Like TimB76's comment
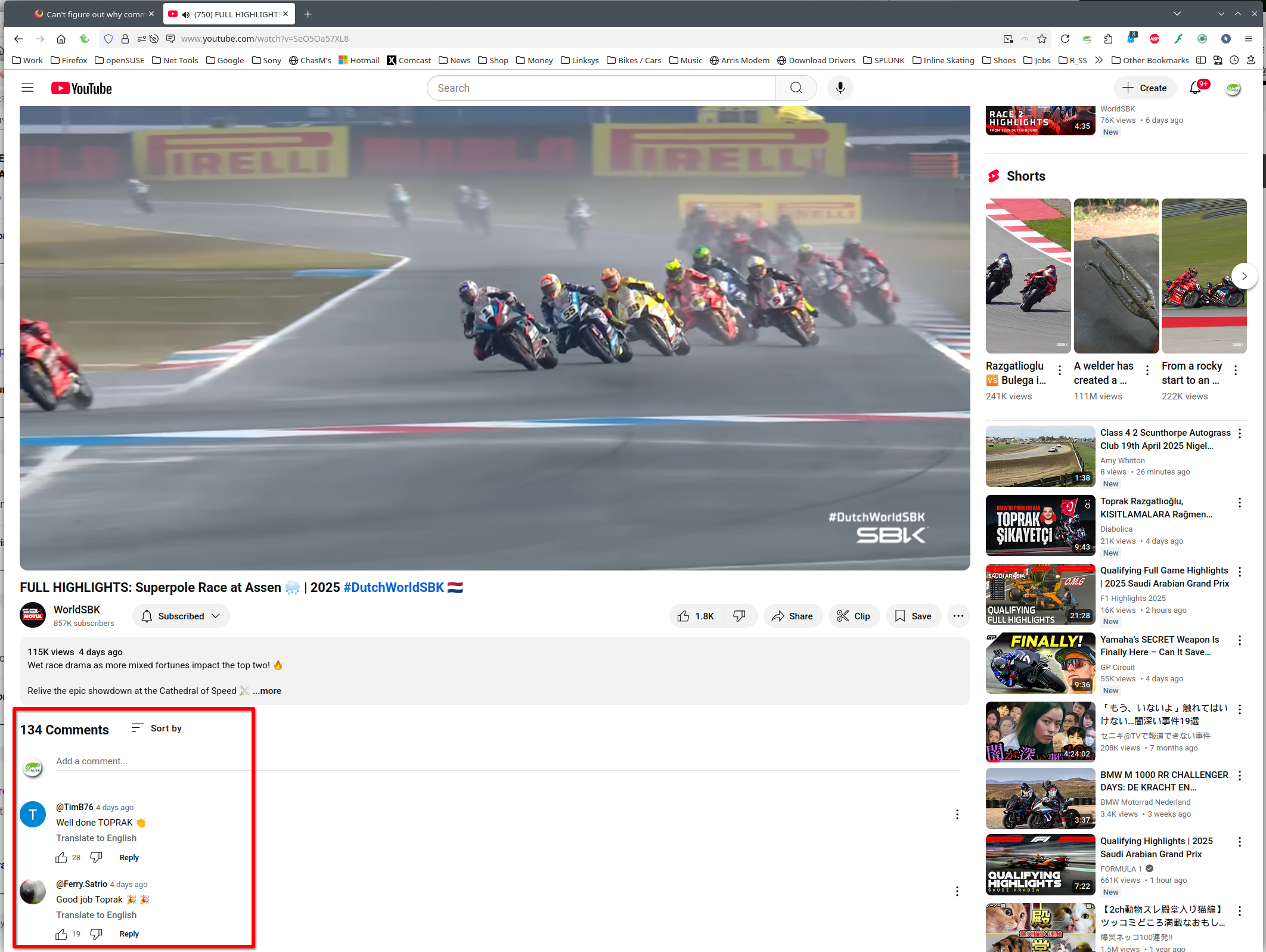1266x952 pixels. click(61, 857)
